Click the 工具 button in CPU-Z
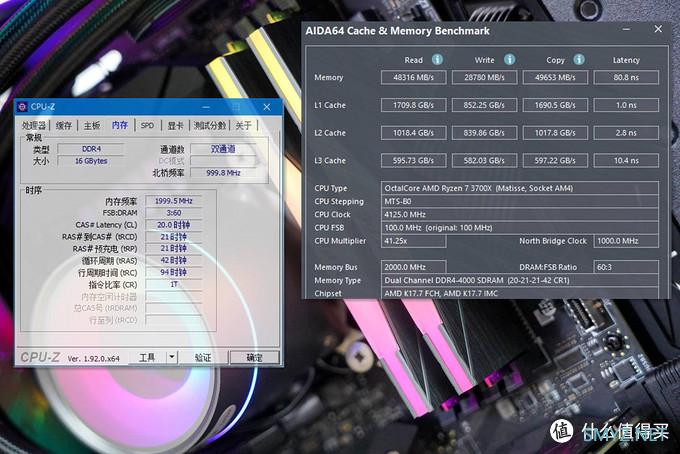680x454 pixels. [x=147, y=357]
